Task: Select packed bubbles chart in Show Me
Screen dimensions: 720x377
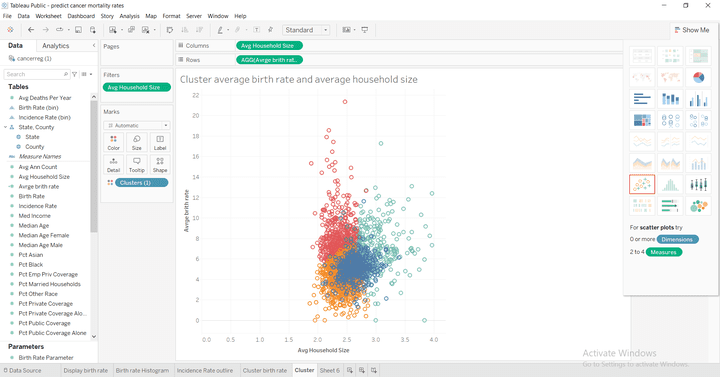Action: click(698, 206)
